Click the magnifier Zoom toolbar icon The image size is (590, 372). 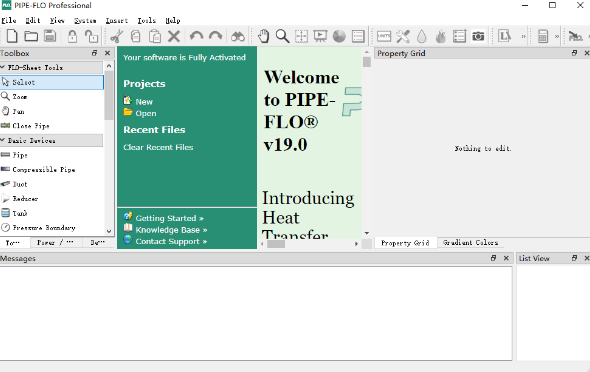(282, 36)
